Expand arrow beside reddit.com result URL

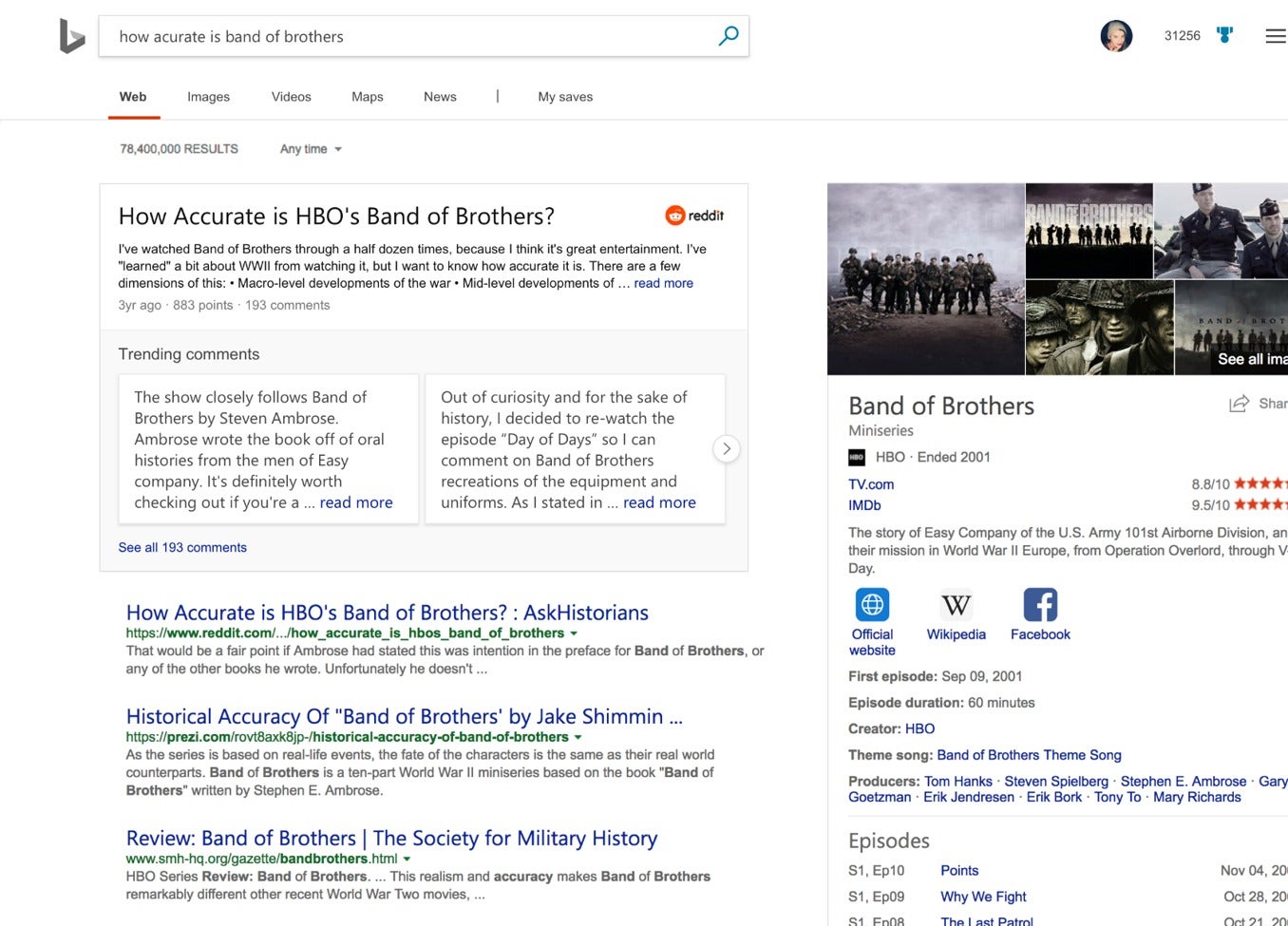click(574, 633)
